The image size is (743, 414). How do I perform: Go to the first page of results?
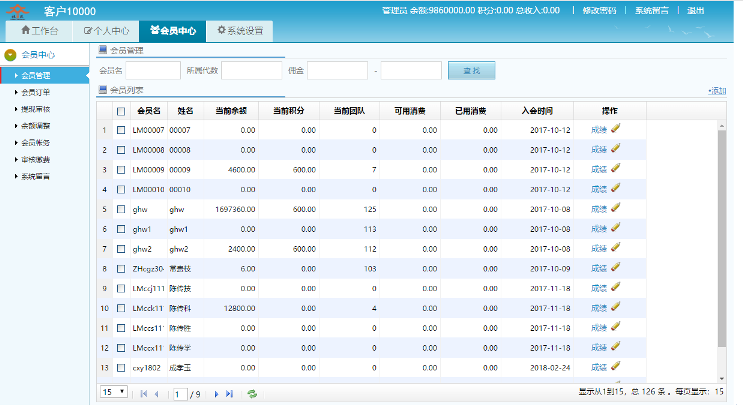click(144, 394)
